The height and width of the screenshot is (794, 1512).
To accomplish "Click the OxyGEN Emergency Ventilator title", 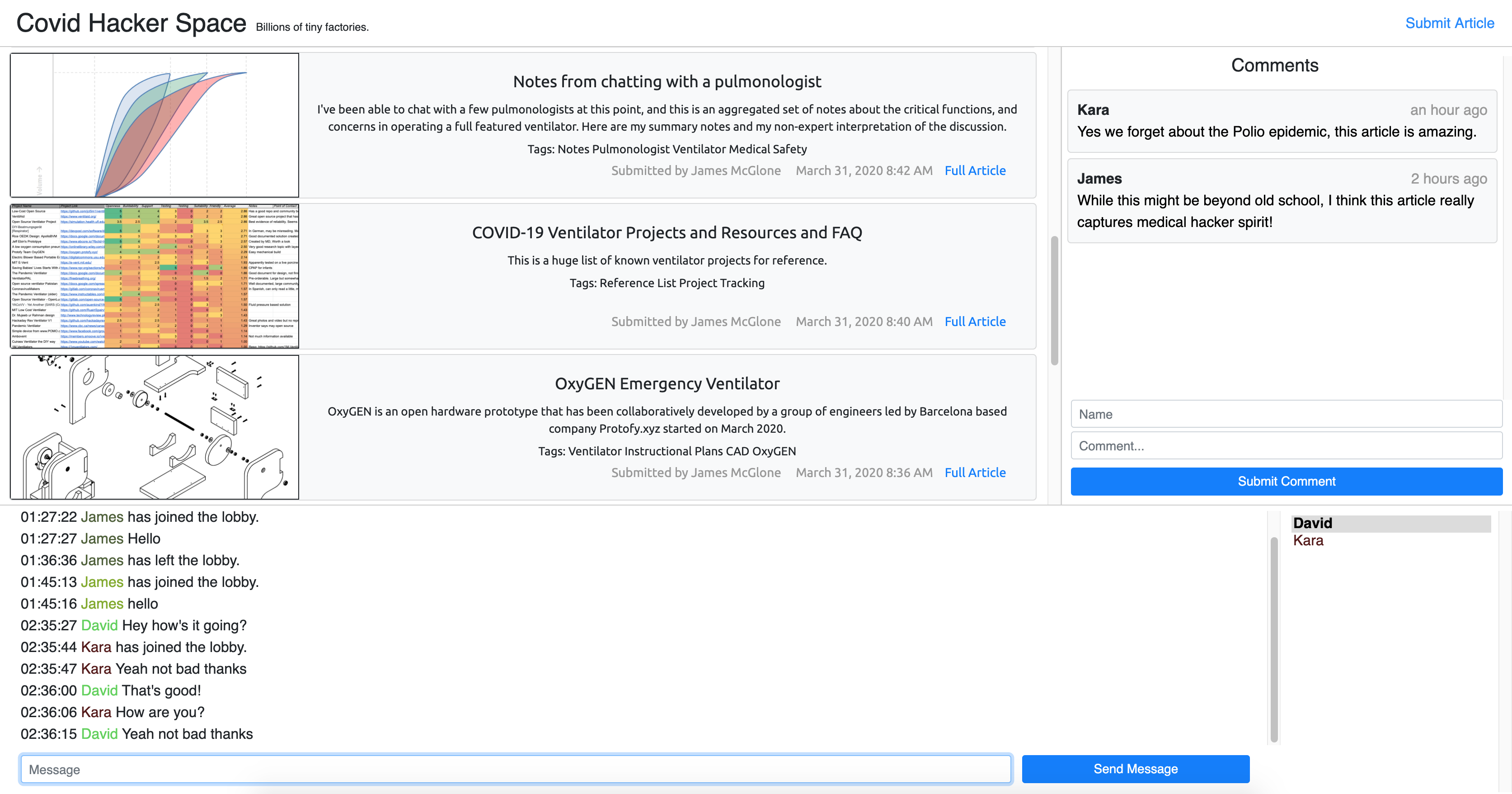I will point(667,383).
